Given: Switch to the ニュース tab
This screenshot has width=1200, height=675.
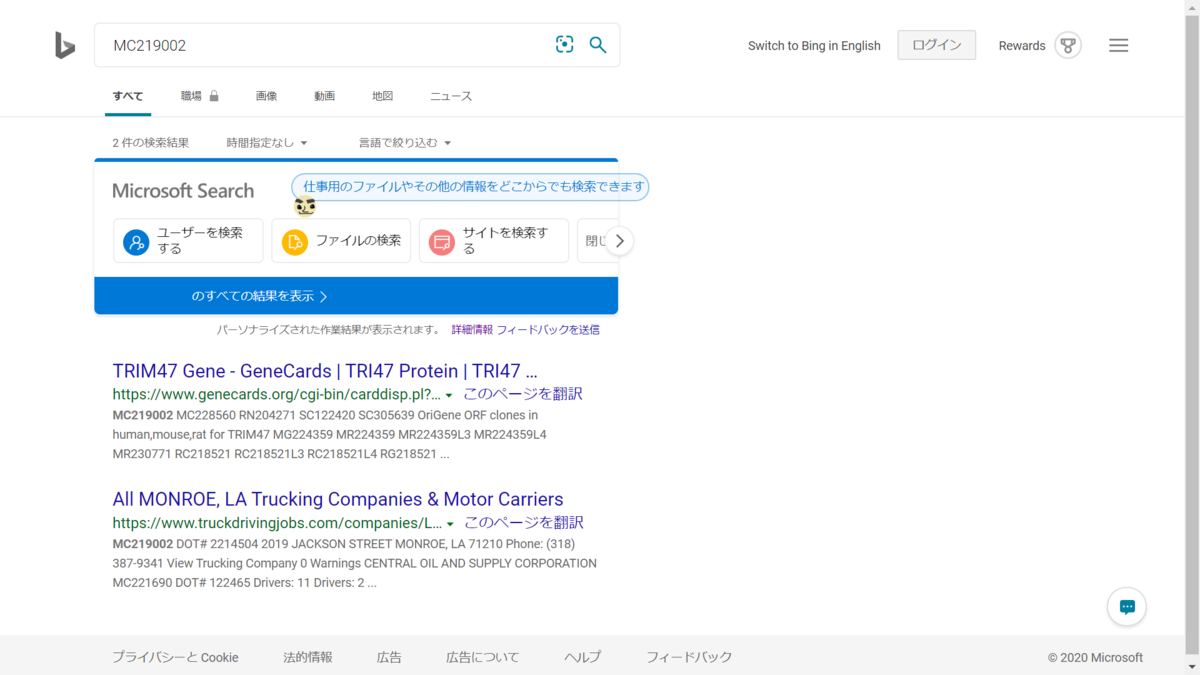Looking at the screenshot, I should [x=451, y=96].
